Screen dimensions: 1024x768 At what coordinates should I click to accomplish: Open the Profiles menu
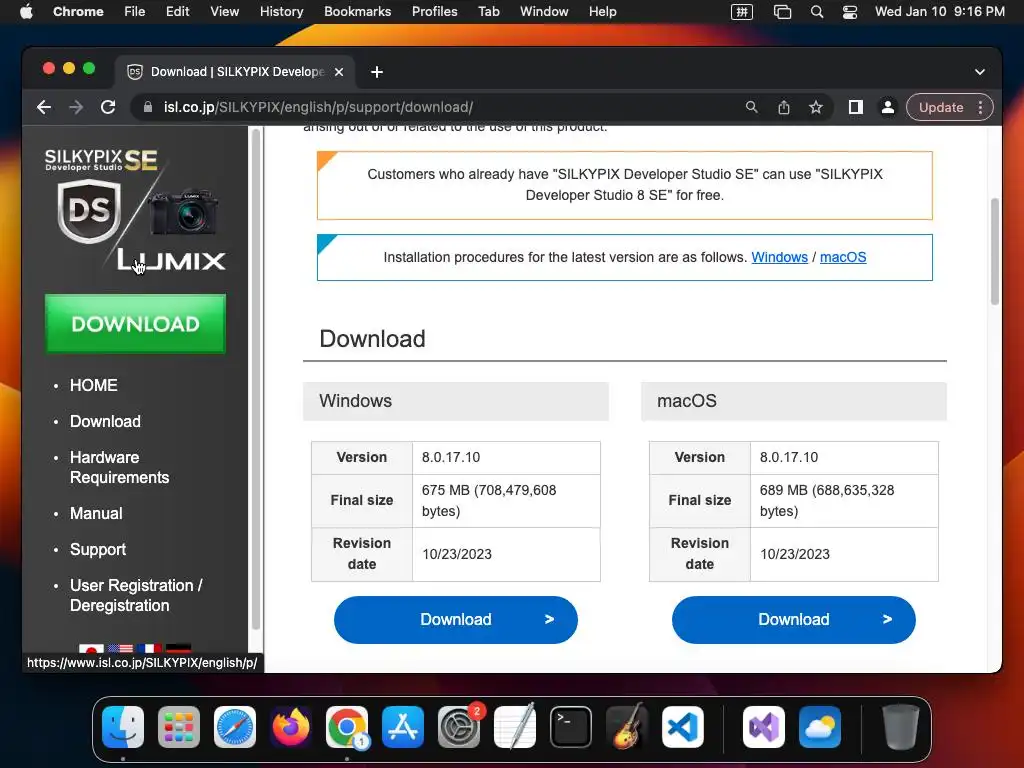[434, 12]
